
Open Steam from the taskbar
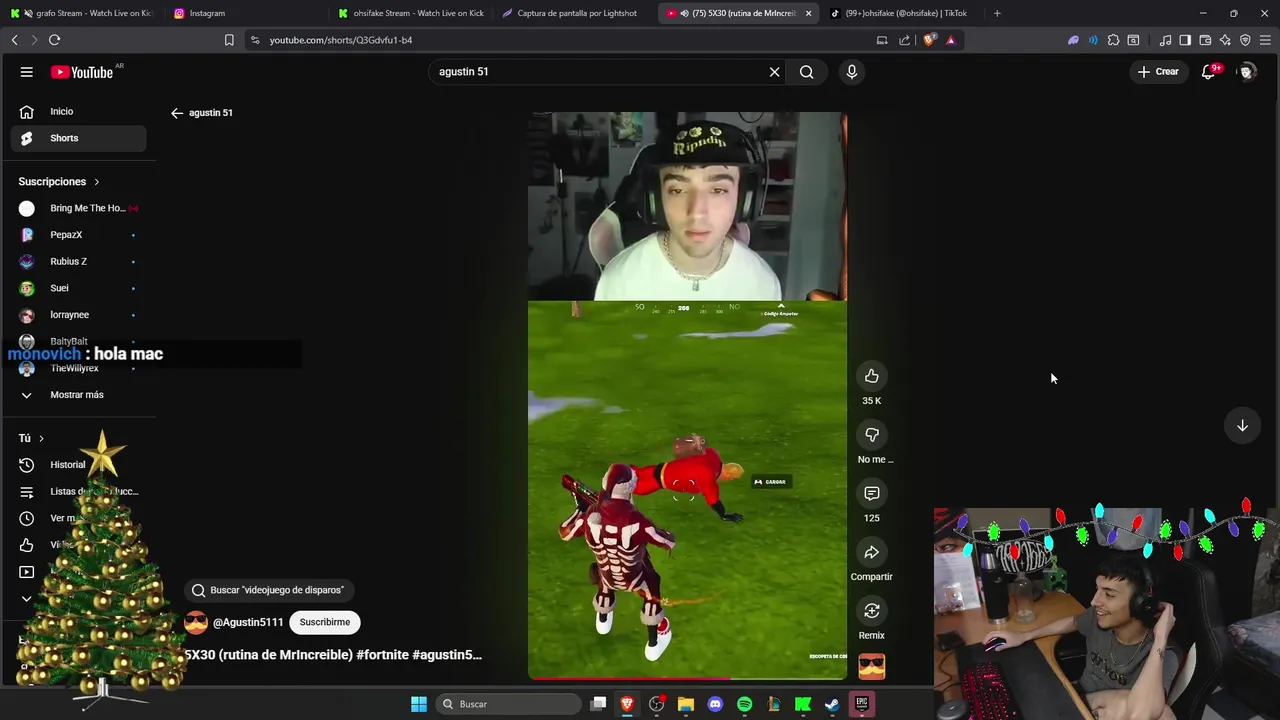click(x=832, y=704)
